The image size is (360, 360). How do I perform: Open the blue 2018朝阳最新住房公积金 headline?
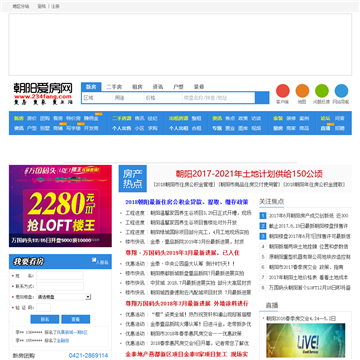187,202
